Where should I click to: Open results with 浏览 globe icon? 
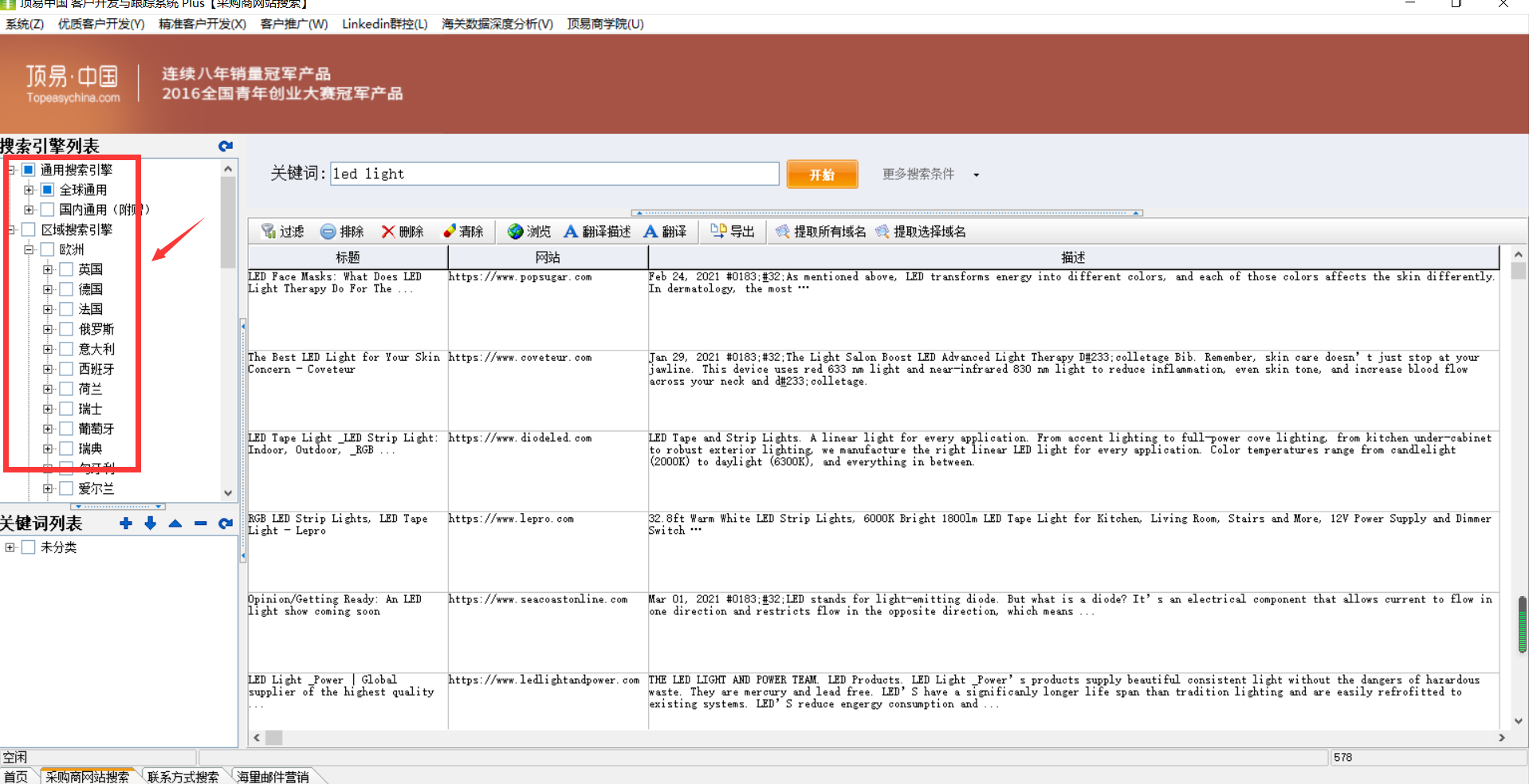coord(515,231)
